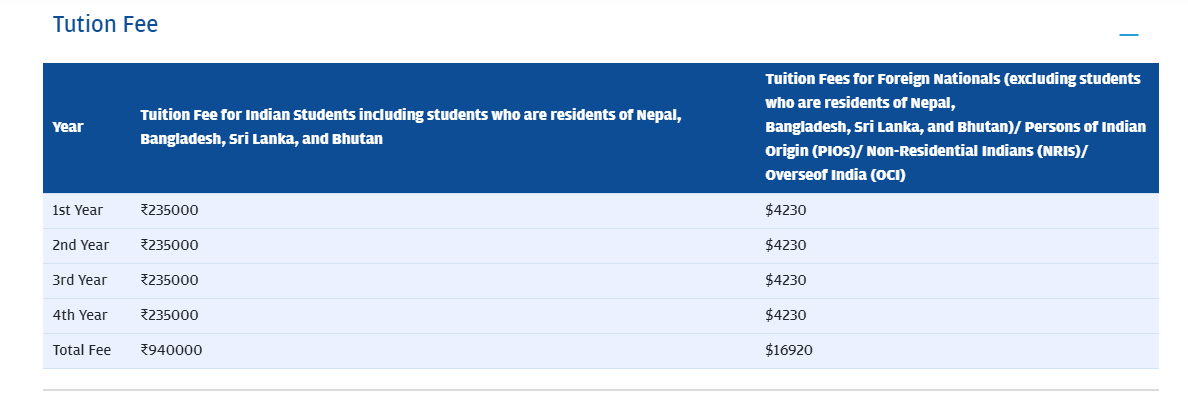This screenshot has height=398, width=1188.
Task: Click the ₹235000 fee for 4th Year
Action: tap(169, 315)
